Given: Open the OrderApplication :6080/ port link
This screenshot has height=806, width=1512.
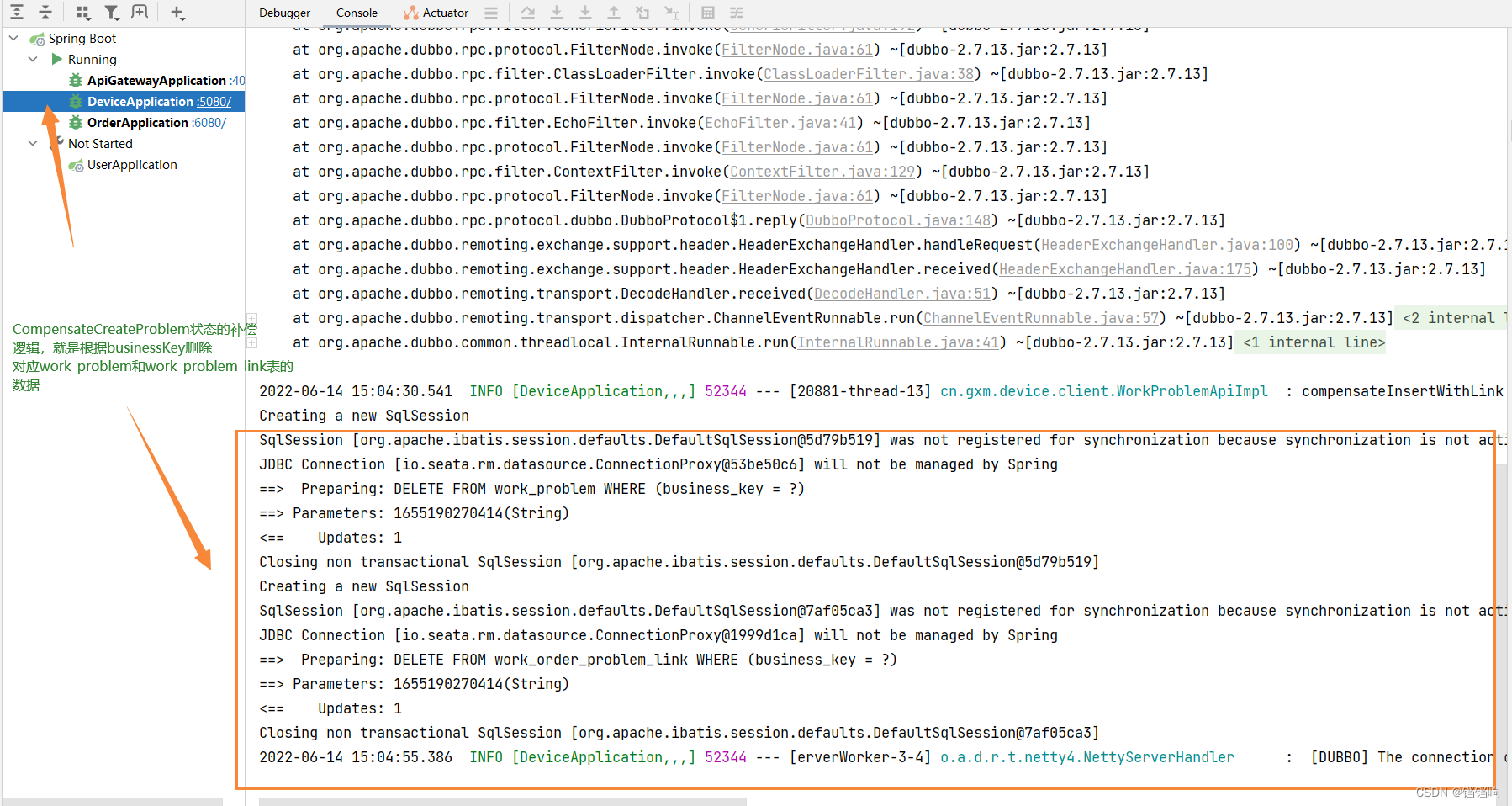Looking at the screenshot, I should tap(209, 122).
